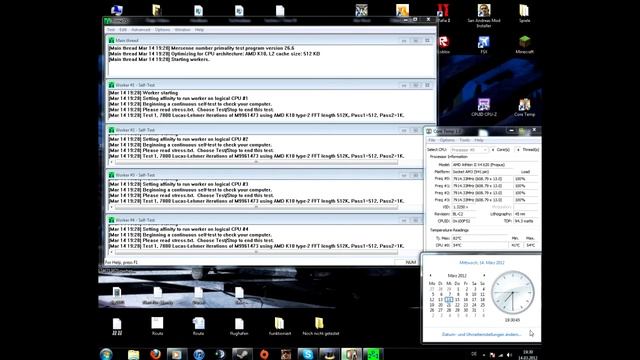This screenshot has width=640, height=360.
Task: Open the Advanced menu in Prime95
Action: click(141, 30)
